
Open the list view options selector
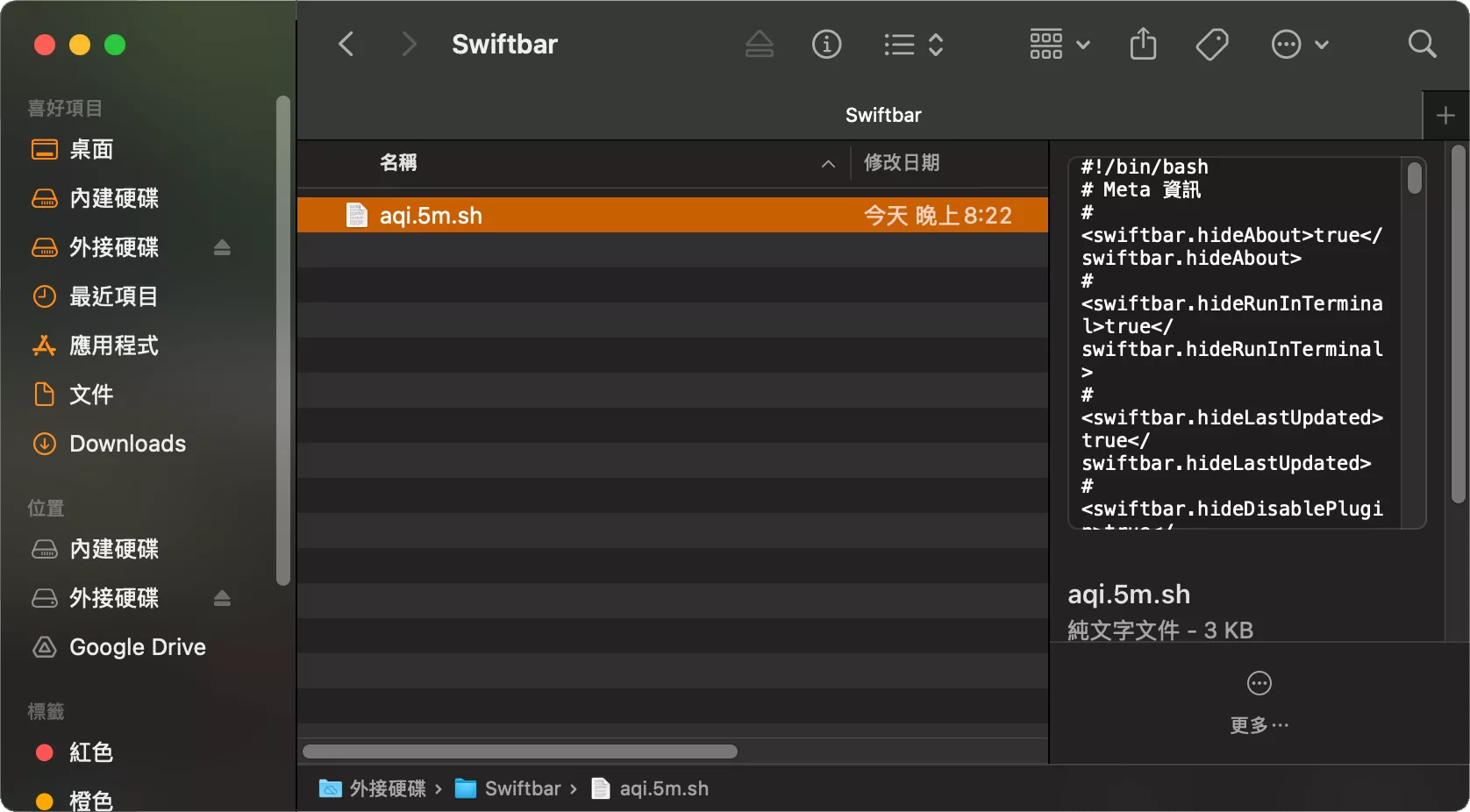coord(913,44)
